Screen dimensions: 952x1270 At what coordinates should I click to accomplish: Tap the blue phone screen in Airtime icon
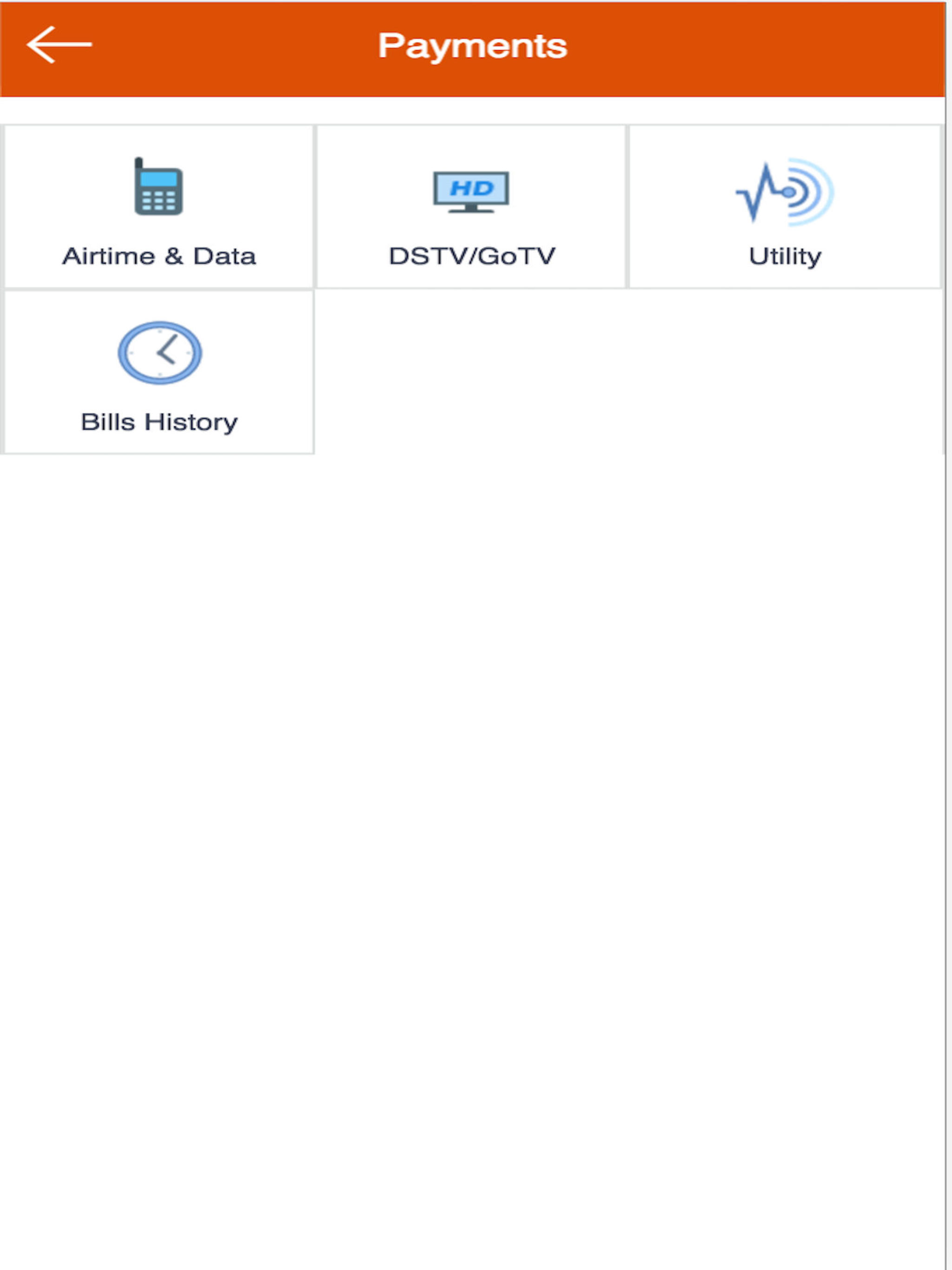coord(159,179)
